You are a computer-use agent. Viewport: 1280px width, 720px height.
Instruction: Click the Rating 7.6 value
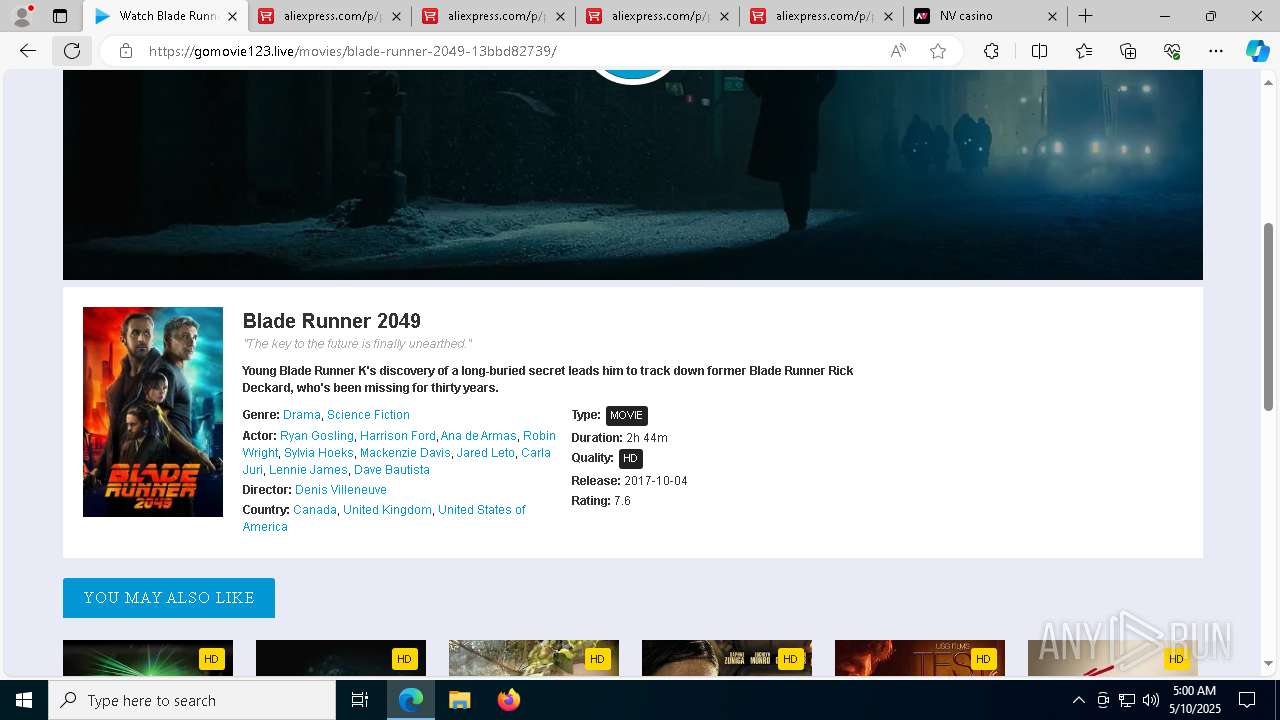(622, 501)
